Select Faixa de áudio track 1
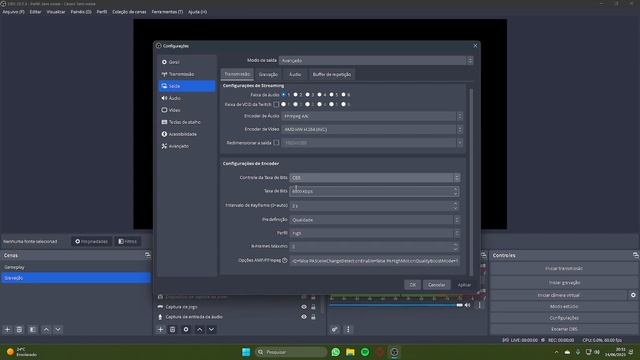Image resolution: width=640 pixels, height=360 pixels. pyautogui.click(x=284, y=95)
